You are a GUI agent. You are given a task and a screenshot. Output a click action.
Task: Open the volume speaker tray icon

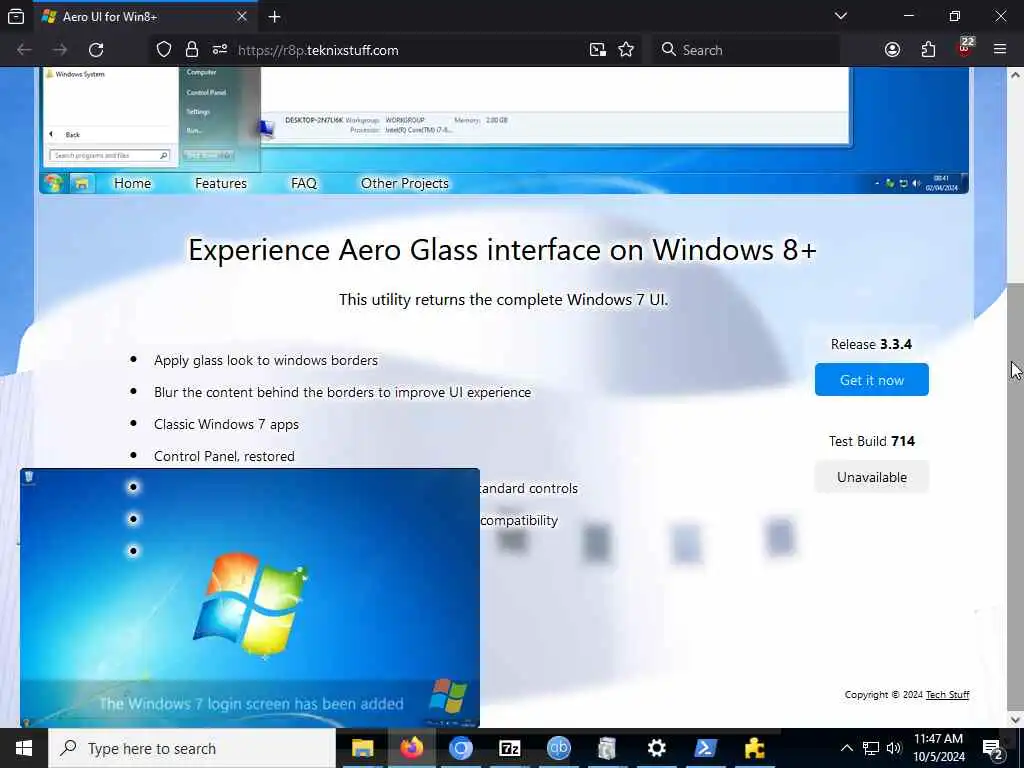pyautogui.click(x=894, y=748)
